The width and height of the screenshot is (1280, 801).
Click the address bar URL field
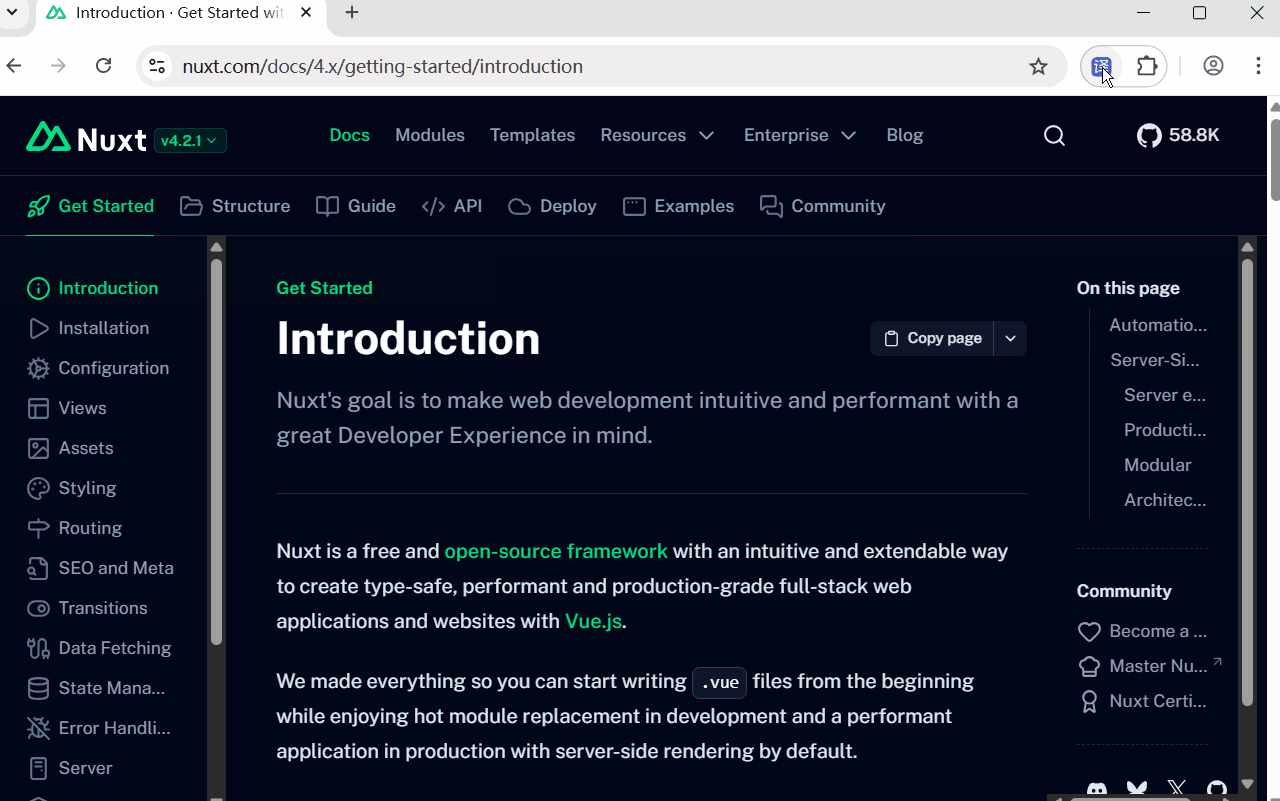[600, 67]
